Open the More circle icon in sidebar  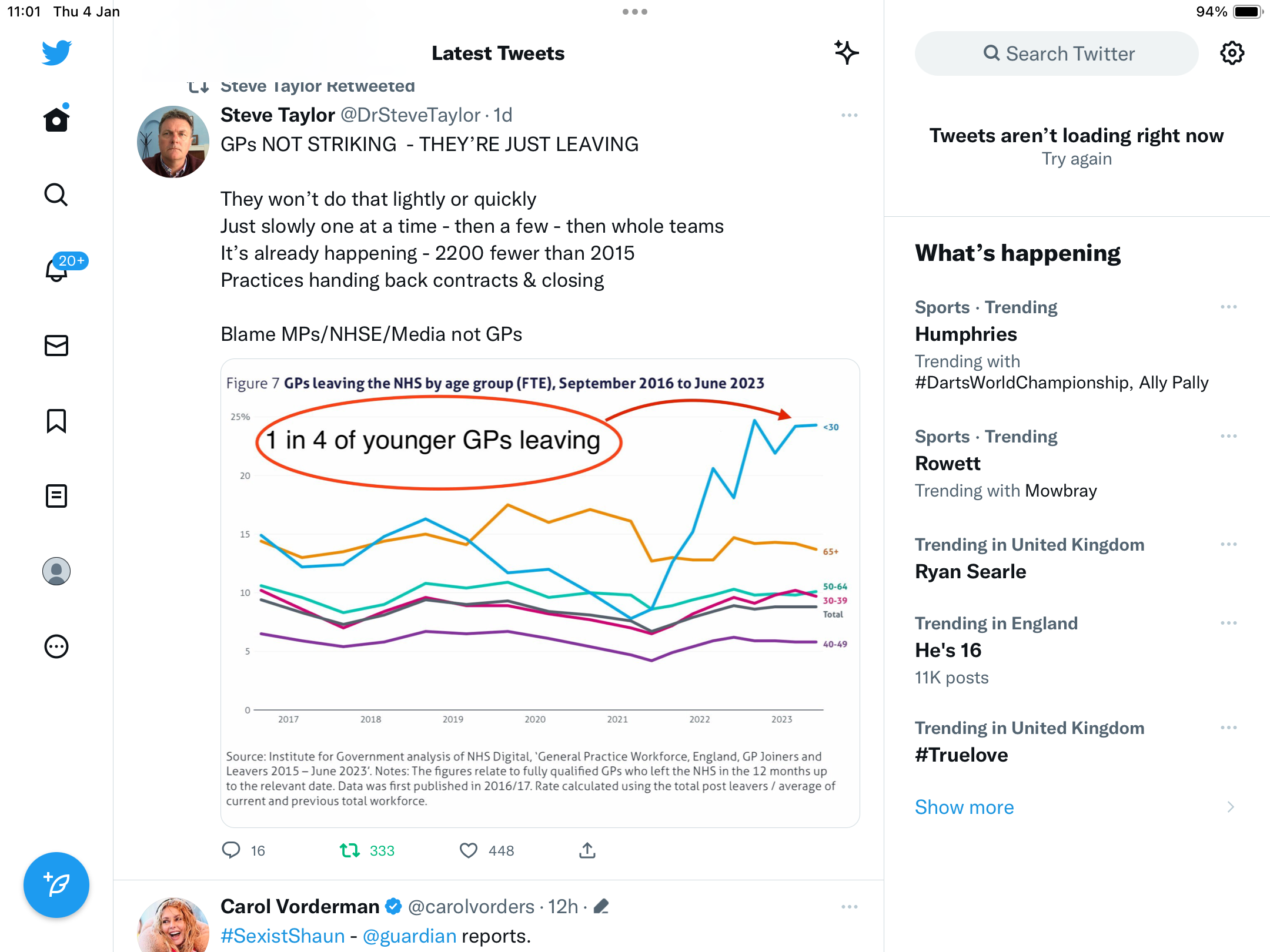point(56,646)
